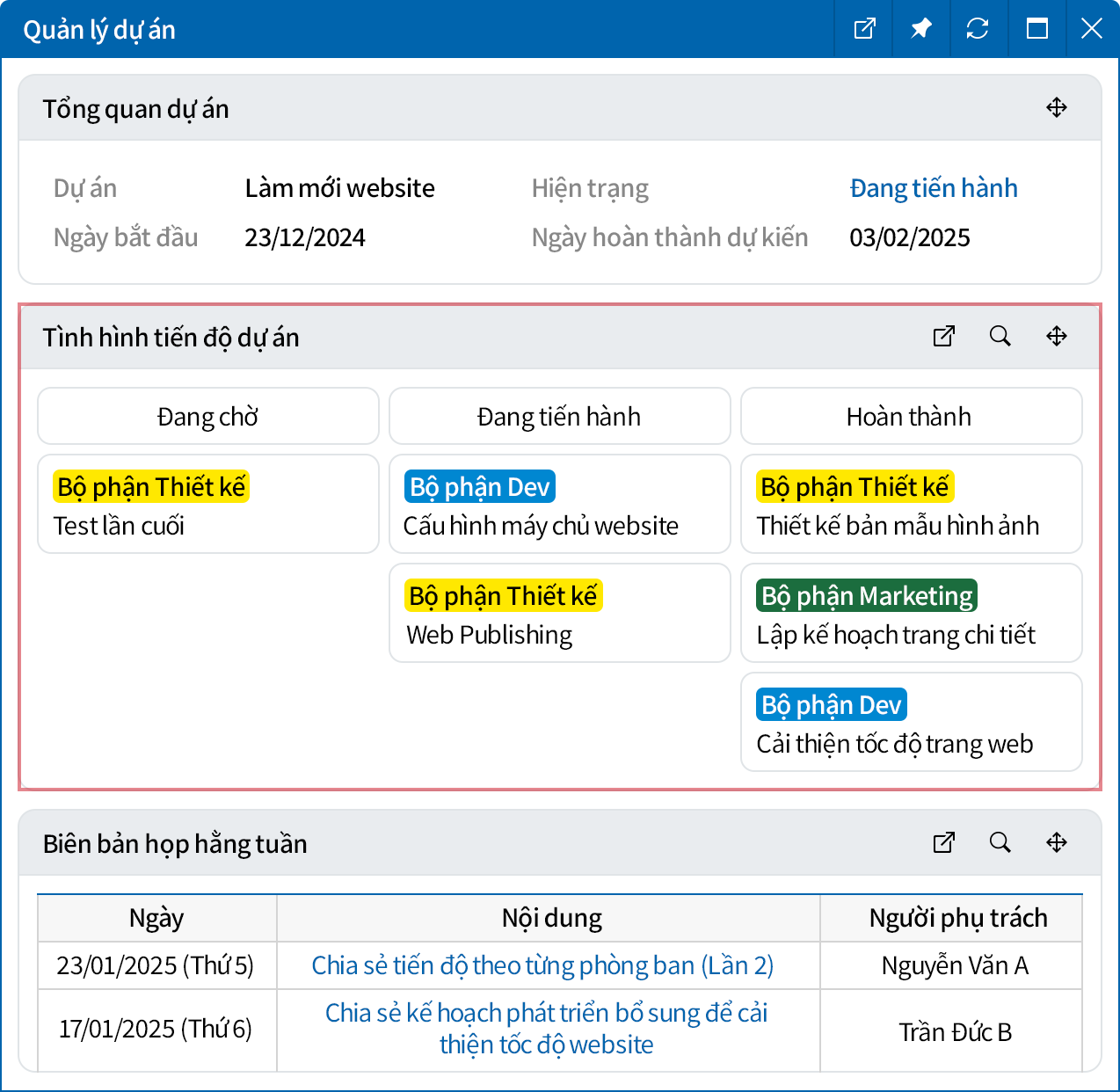This screenshot has height=1092, width=1120.
Task: Select the Hoàn thành column header
Action: pyautogui.click(x=910, y=417)
